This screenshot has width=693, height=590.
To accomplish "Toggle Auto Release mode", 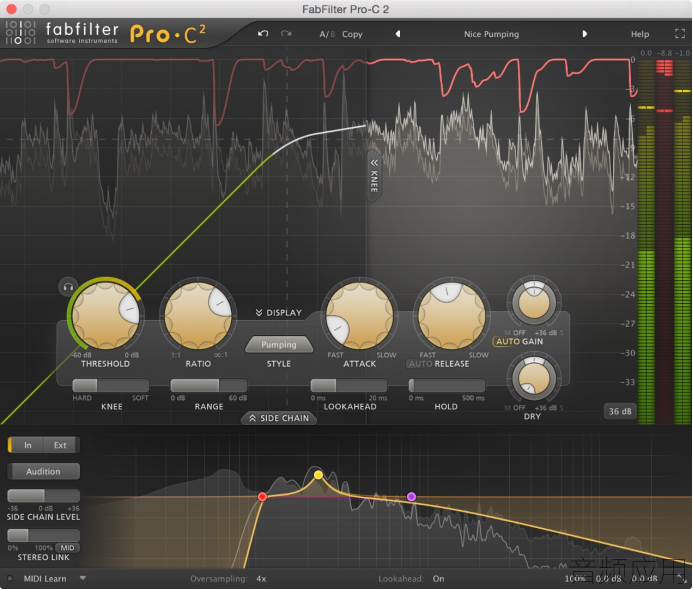I will pyautogui.click(x=419, y=364).
